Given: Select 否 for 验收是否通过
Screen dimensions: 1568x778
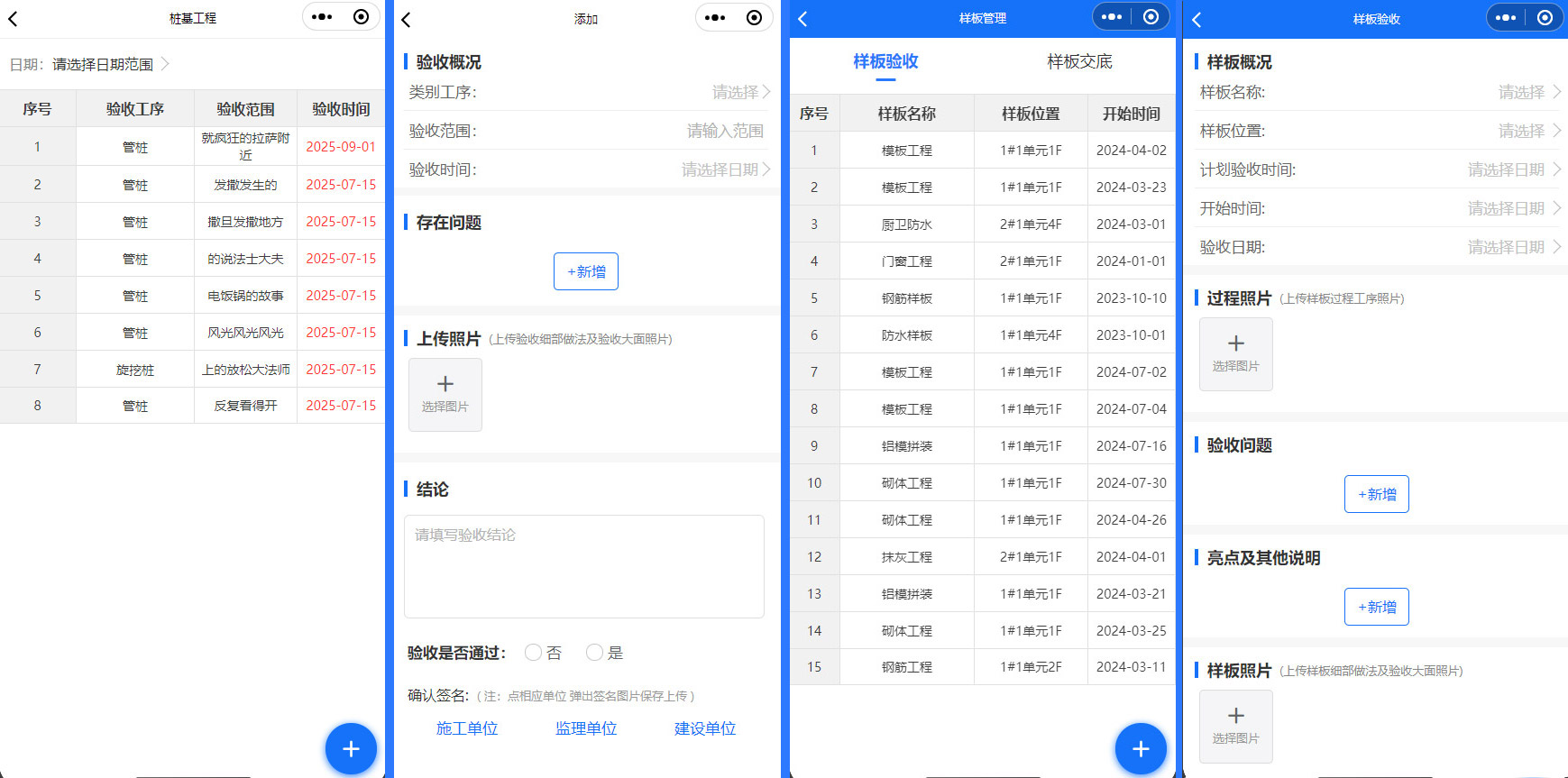Looking at the screenshot, I should pyautogui.click(x=534, y=653).
